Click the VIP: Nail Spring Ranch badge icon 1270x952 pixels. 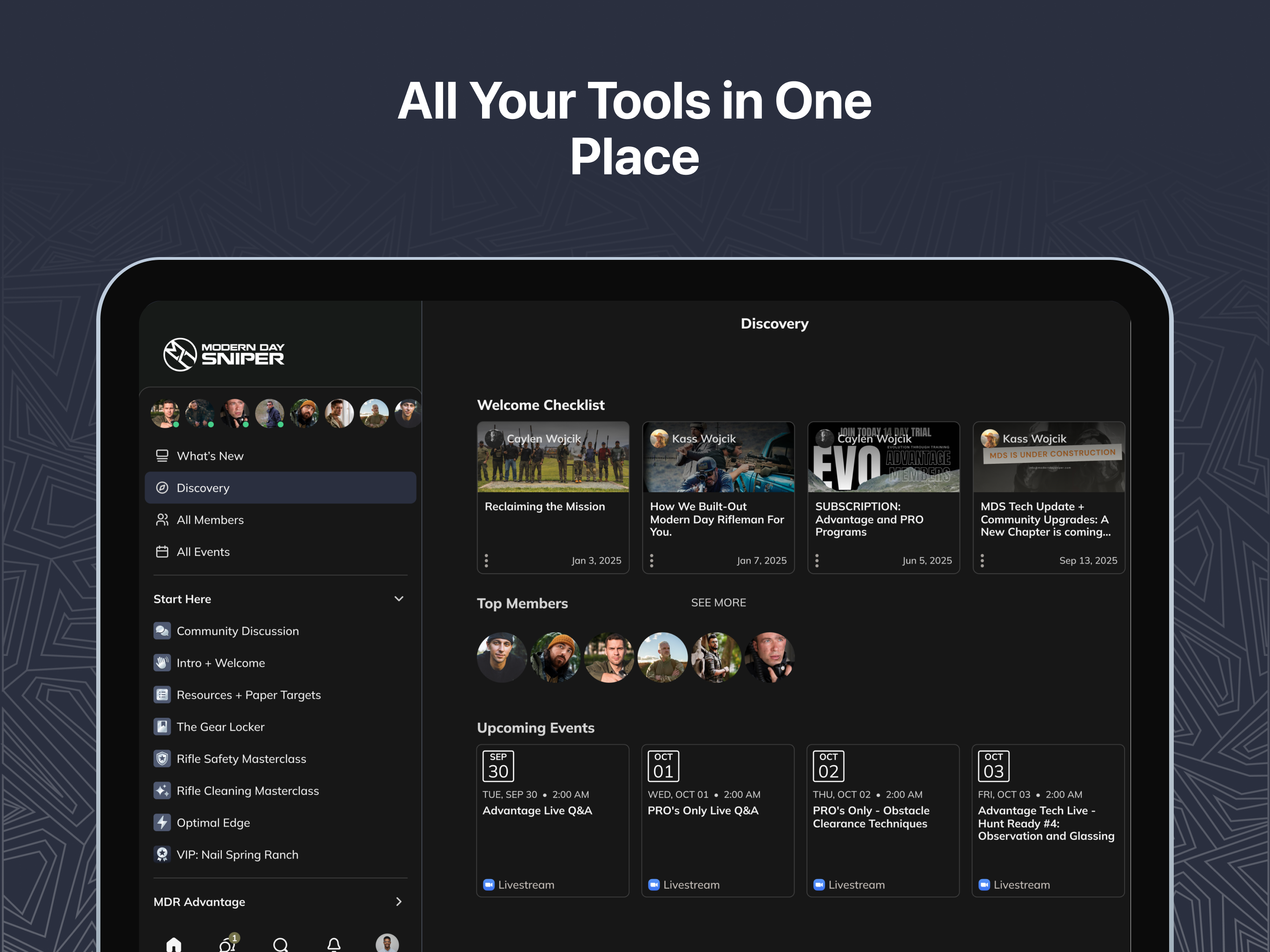(163, 854)
